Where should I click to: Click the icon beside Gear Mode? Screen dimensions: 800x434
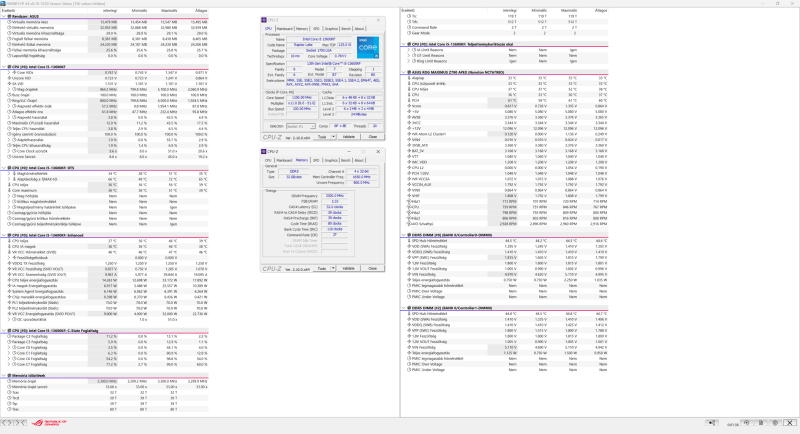[x=409, y=33]
